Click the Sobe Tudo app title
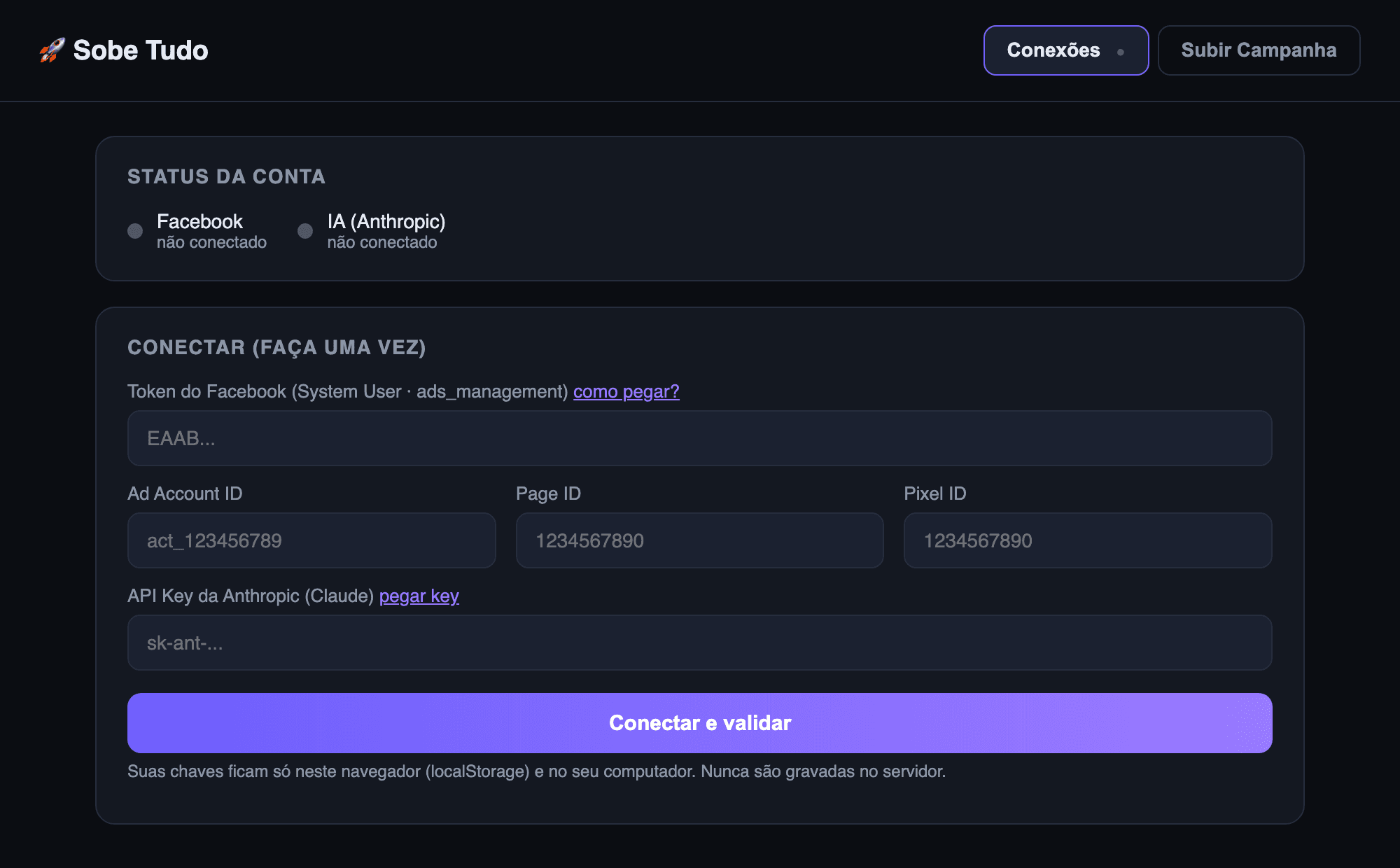Screen dimensions: 1400x868 coord(141,50)
